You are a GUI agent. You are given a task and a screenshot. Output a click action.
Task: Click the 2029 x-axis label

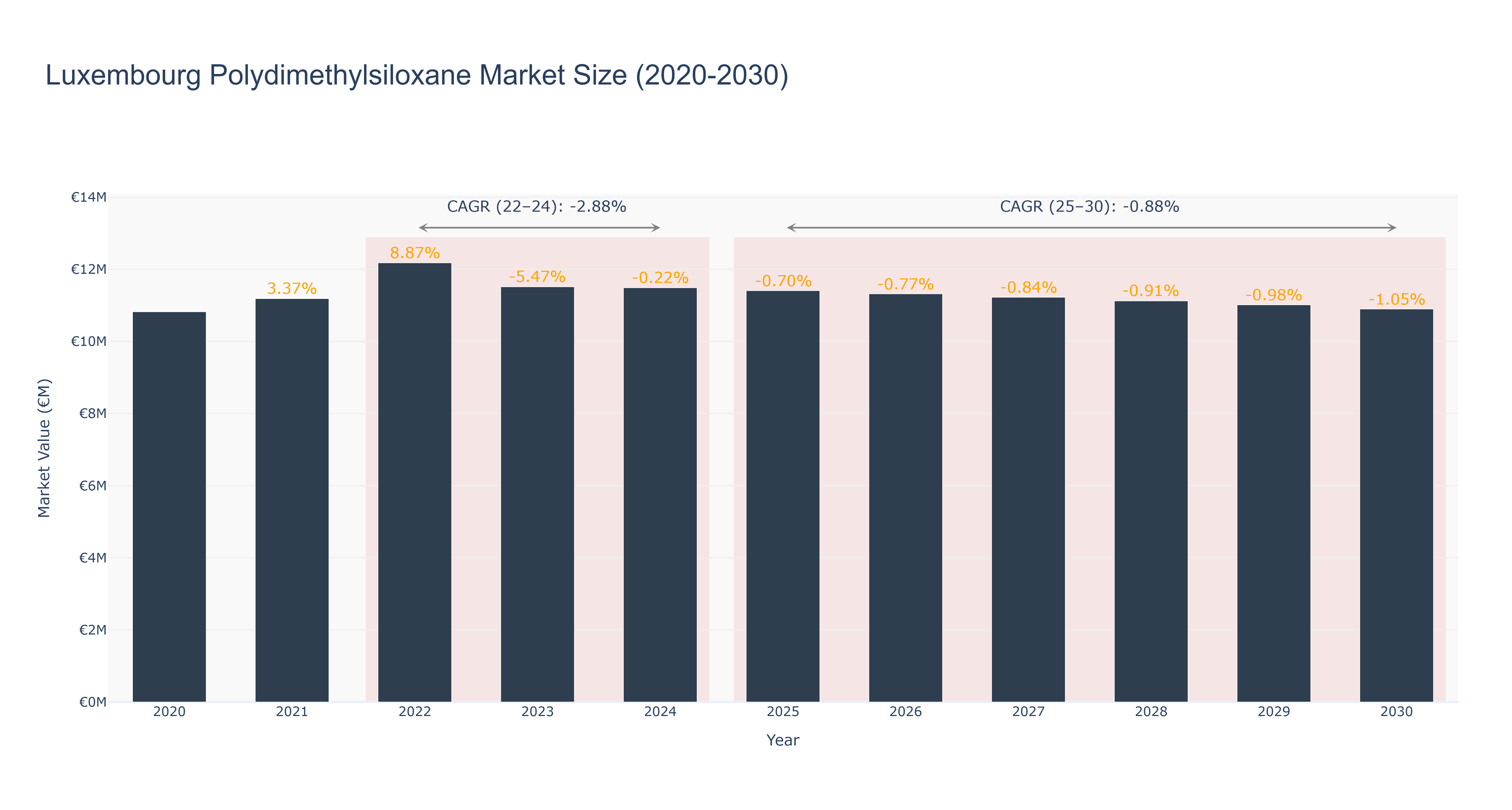click(1273, 712)
